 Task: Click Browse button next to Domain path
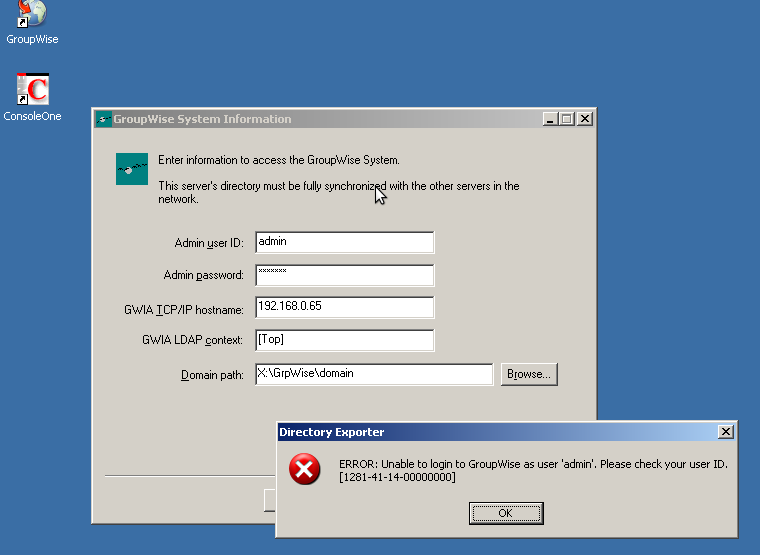coord(529,374)
